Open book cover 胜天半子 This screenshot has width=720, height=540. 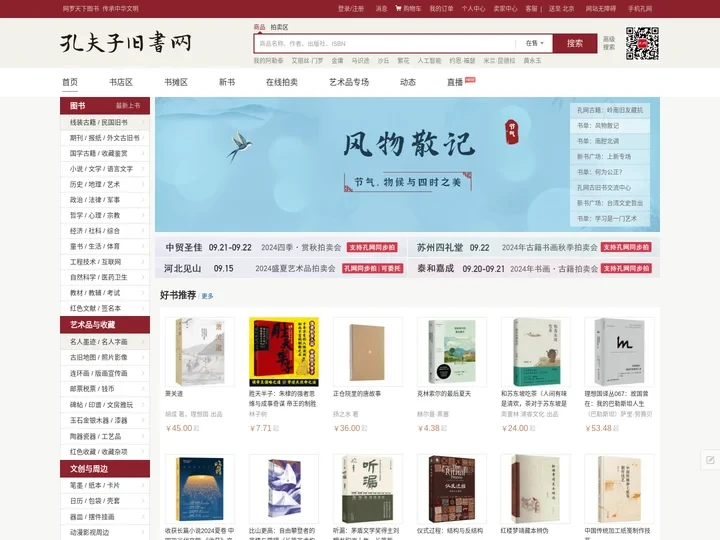coord(284,352)
